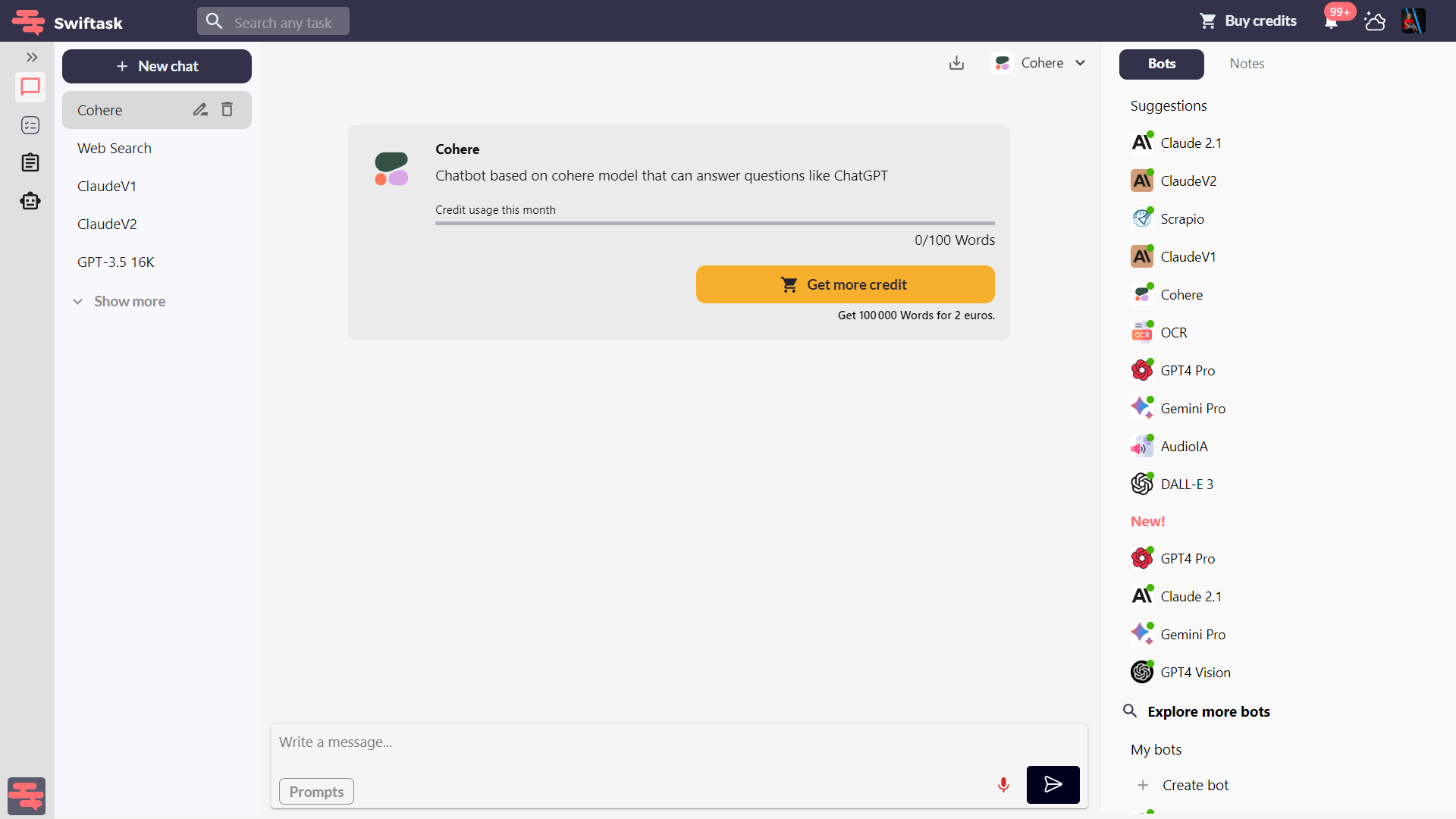Open Buy credits

[x=1247, y=20]
